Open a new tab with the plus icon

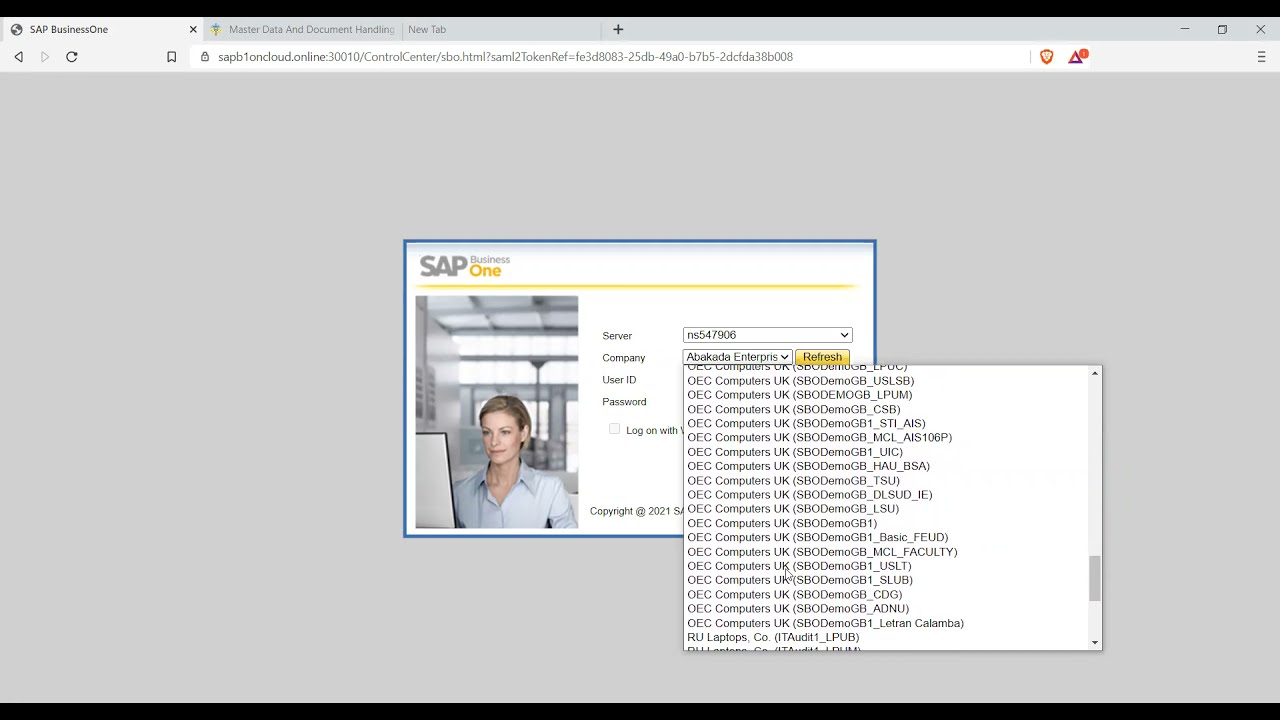tap(618, 29)
